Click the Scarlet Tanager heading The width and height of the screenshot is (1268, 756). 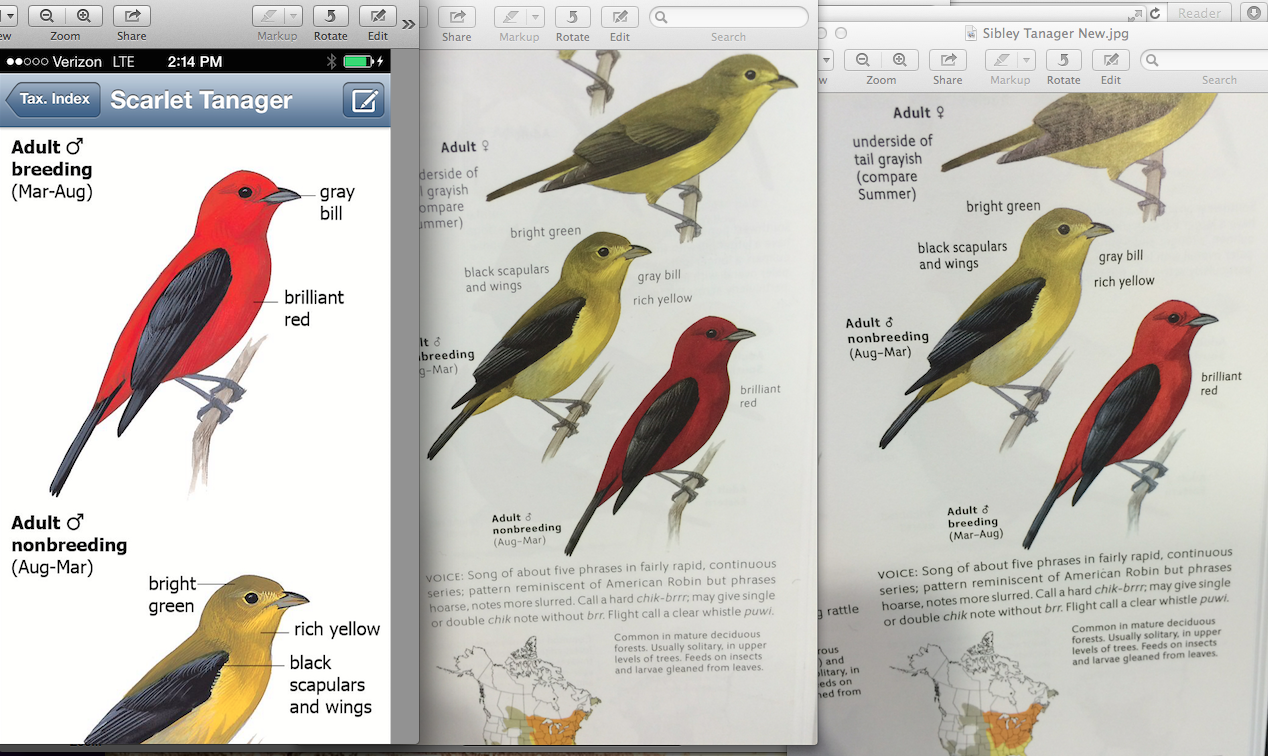coord(201,100)
